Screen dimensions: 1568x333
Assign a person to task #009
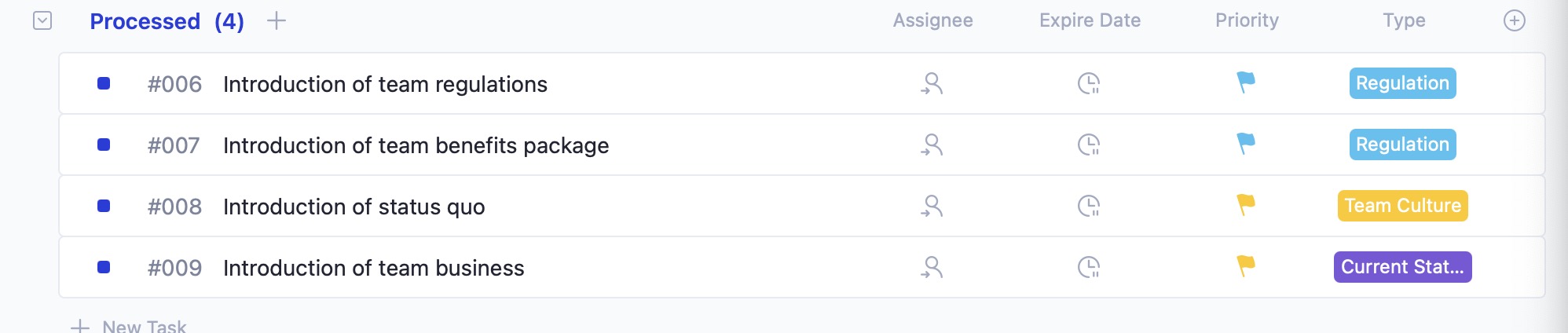(932, 267)
